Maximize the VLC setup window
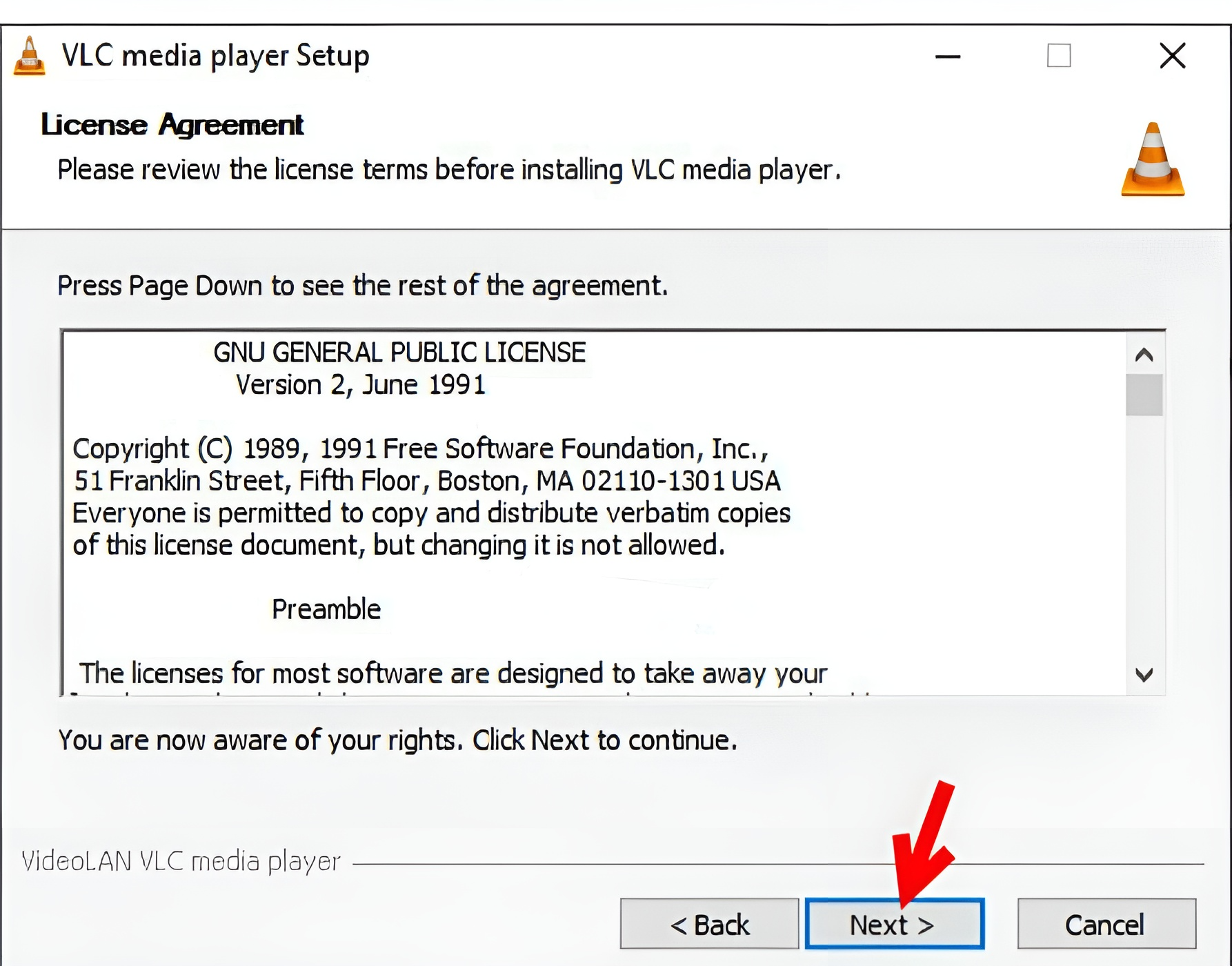 [1059, 56]
